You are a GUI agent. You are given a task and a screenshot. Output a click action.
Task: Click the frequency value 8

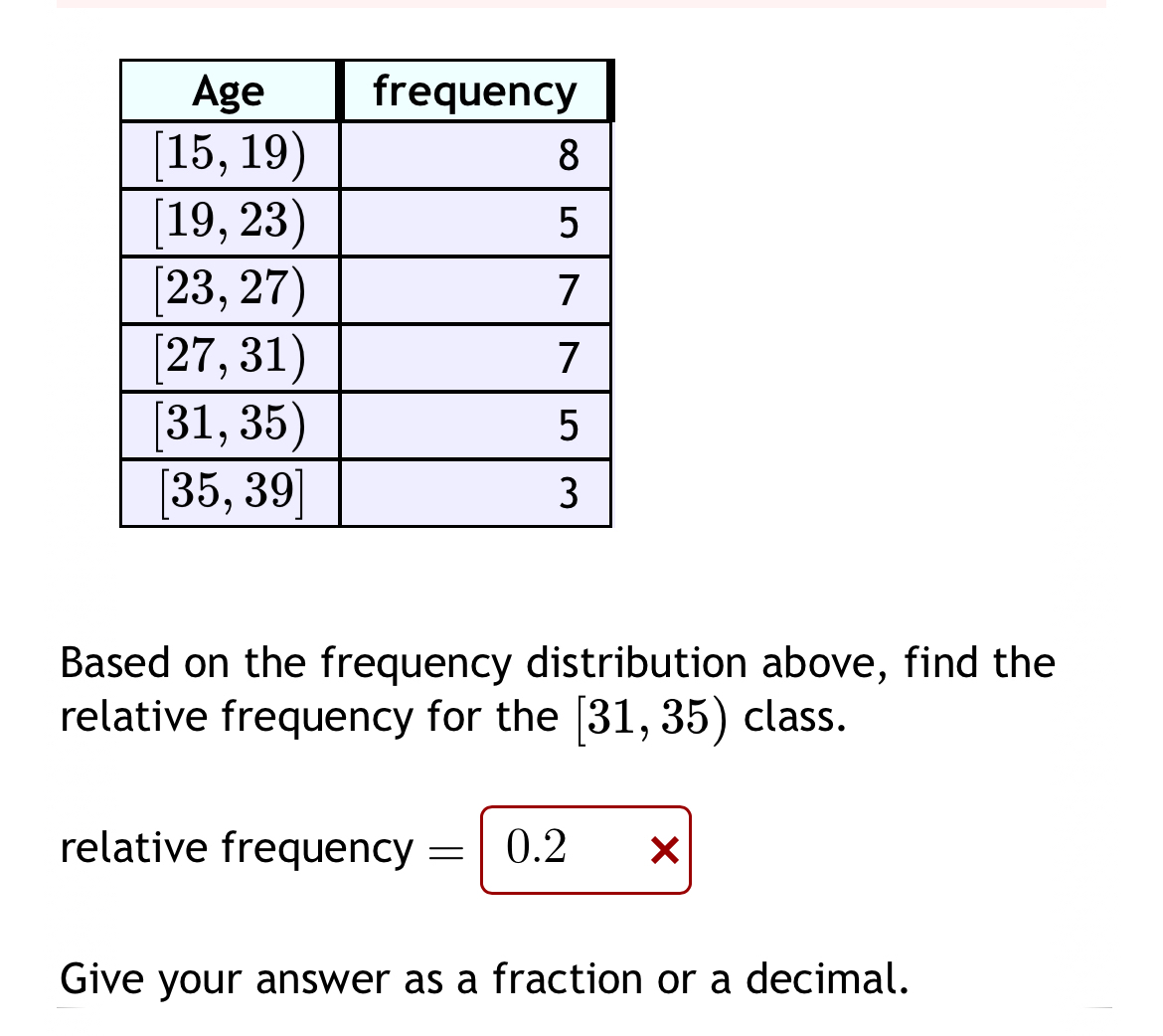pos(569,156)
